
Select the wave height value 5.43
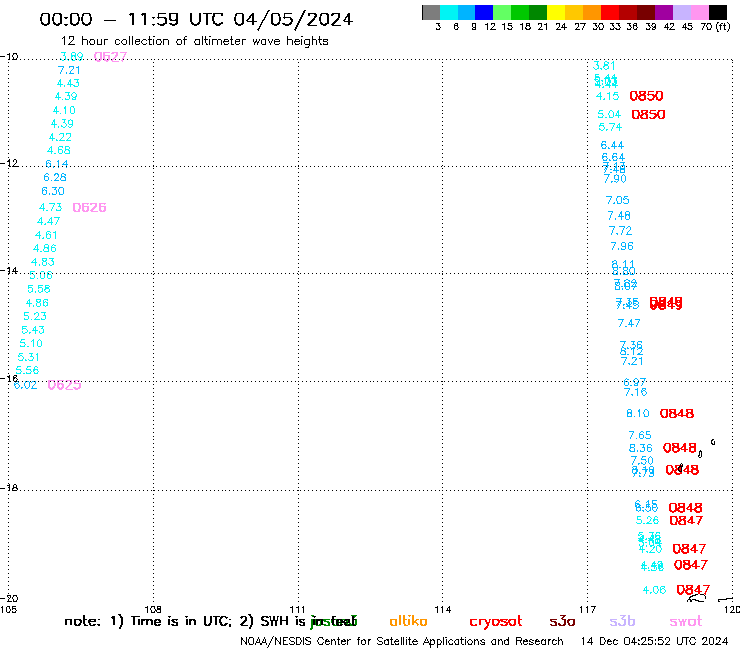click(33, 329)
